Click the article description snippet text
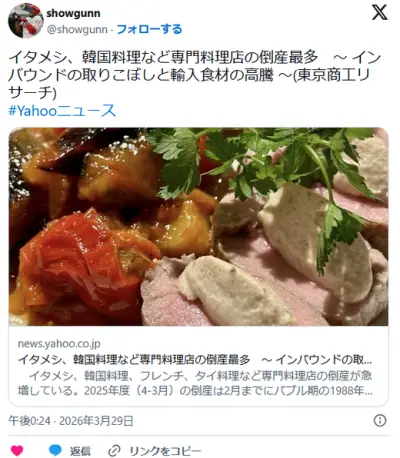 click(195, 383)
